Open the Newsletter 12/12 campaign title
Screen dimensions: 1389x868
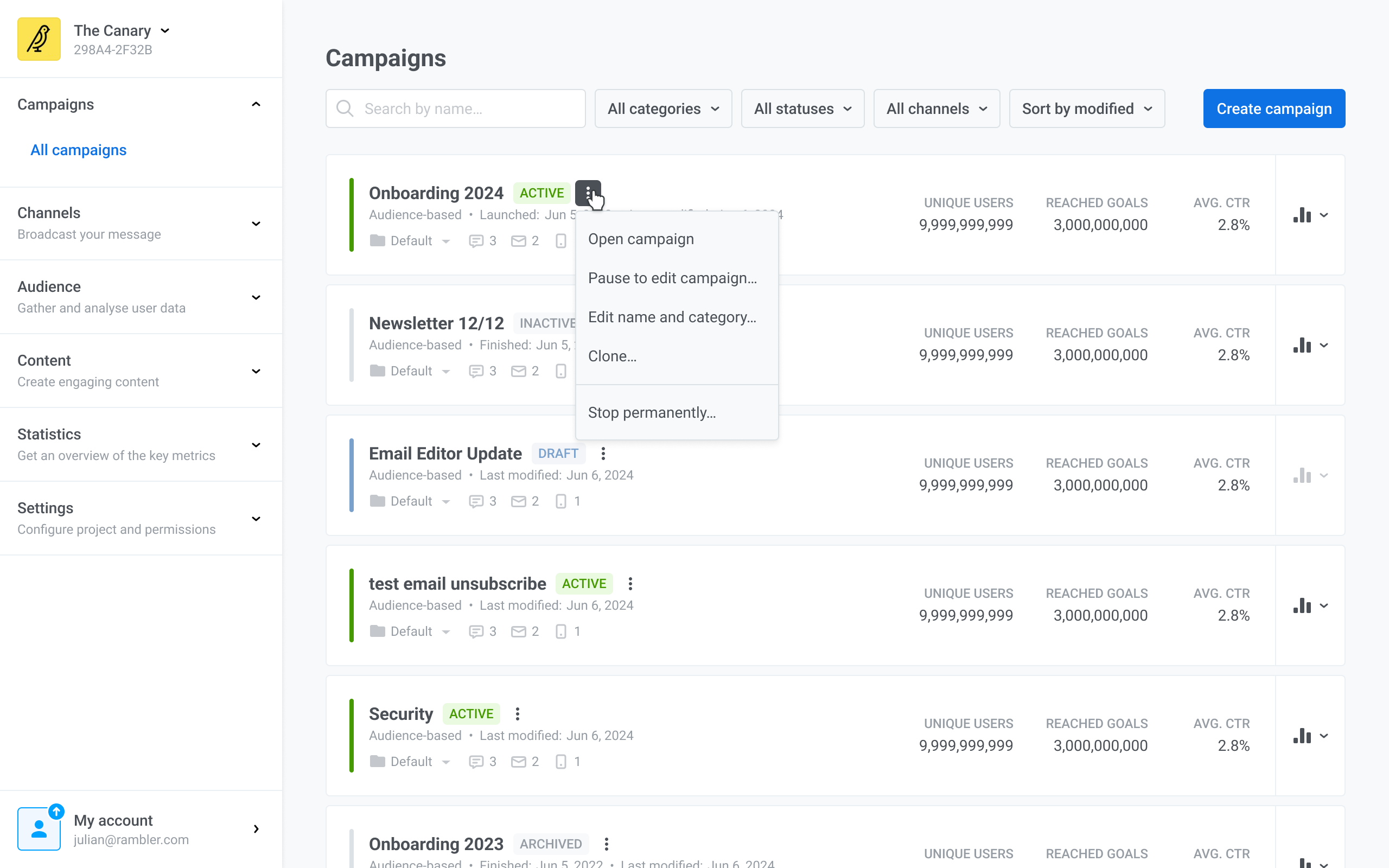(436, 323)
